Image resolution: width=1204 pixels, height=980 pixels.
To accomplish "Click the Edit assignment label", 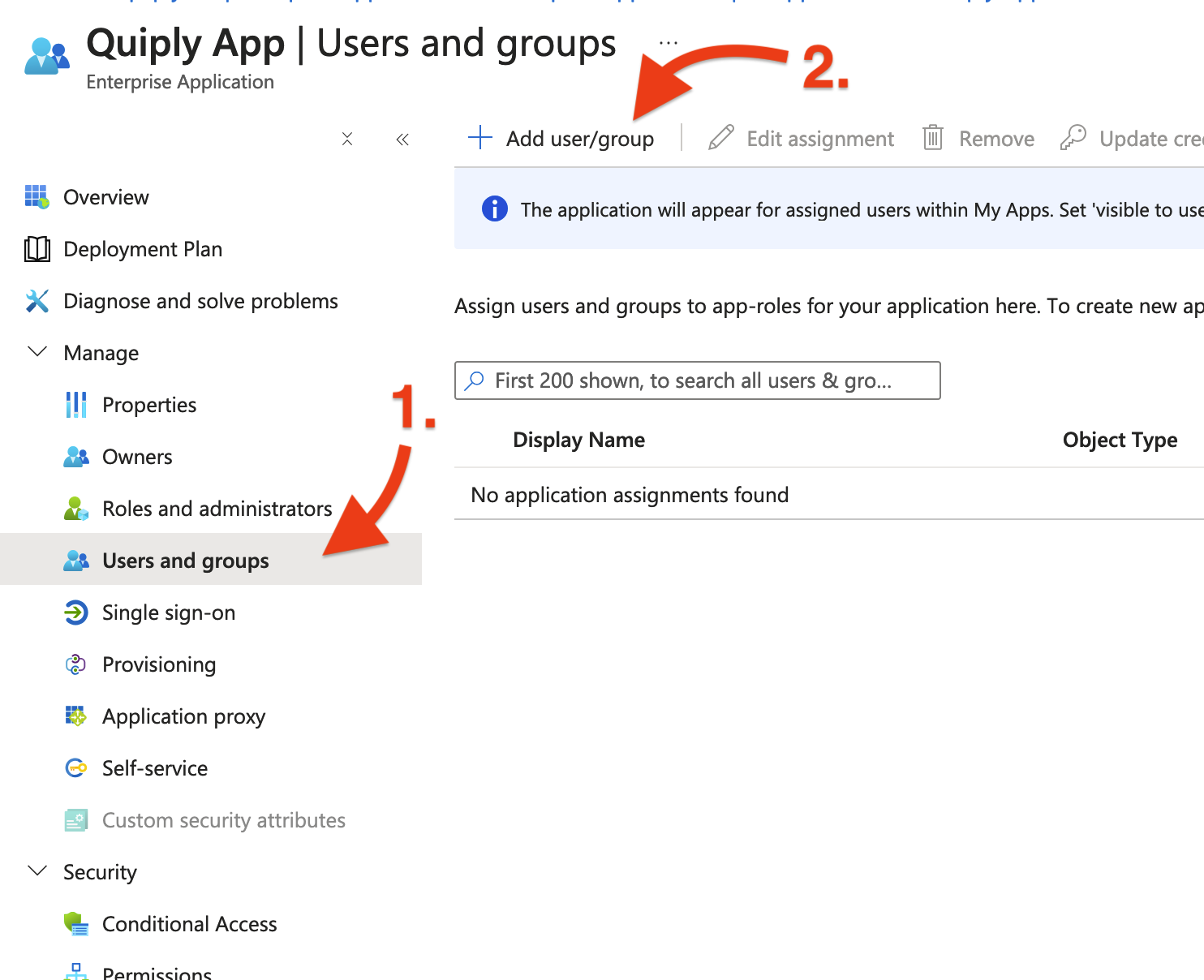I will pos(820,139).
